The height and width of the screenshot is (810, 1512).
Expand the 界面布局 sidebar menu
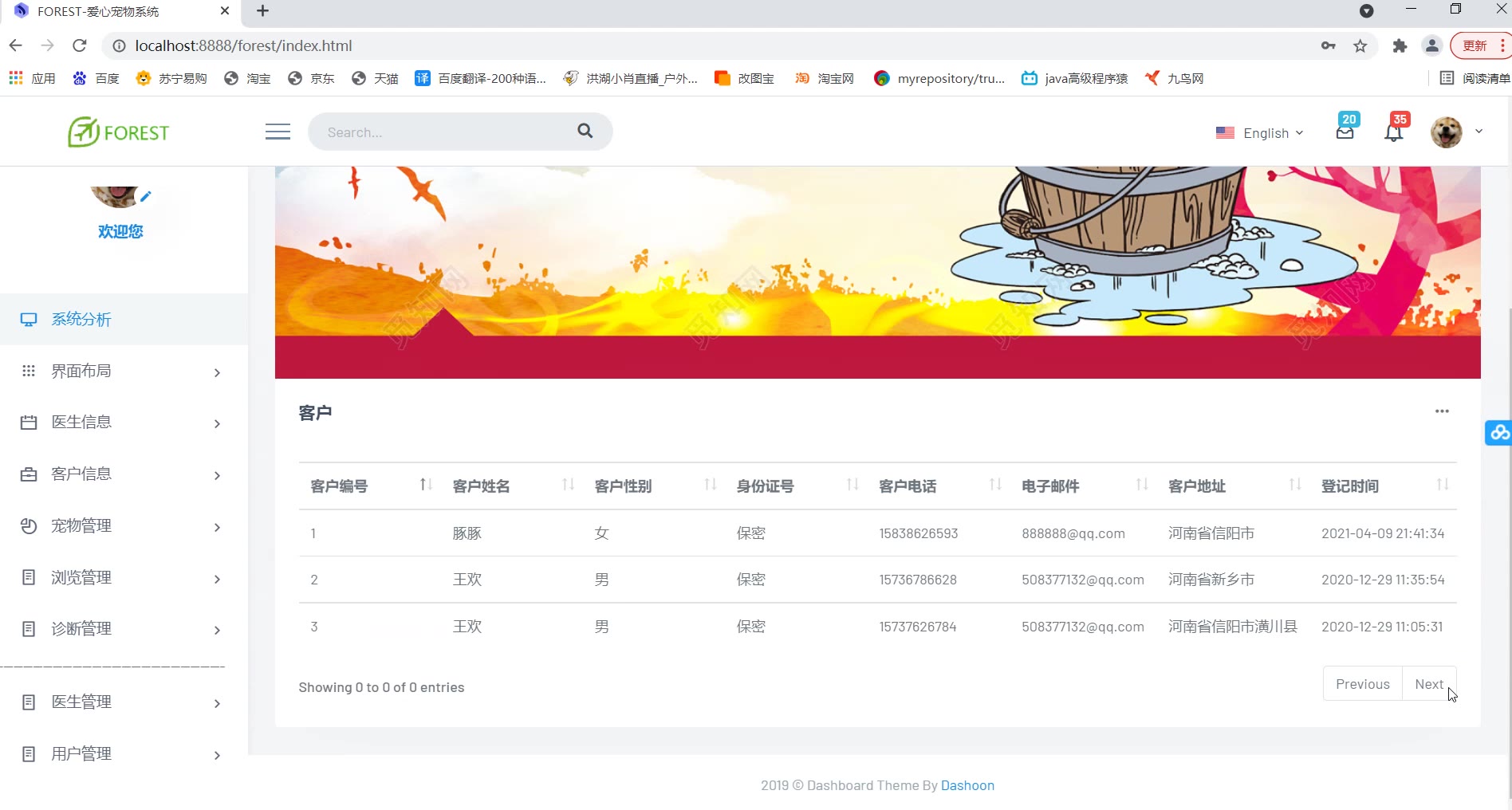click(124, 371)
